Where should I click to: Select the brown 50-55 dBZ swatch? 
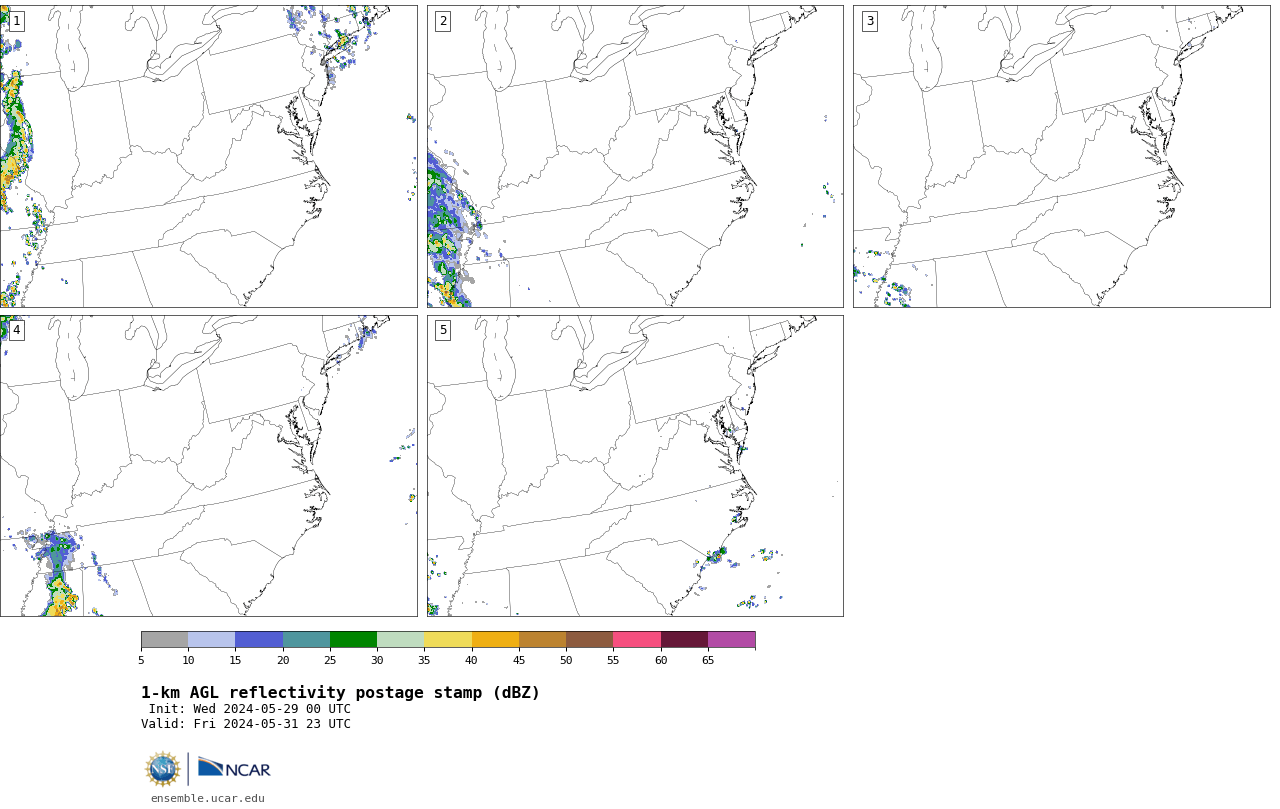(x=590, y=640)
